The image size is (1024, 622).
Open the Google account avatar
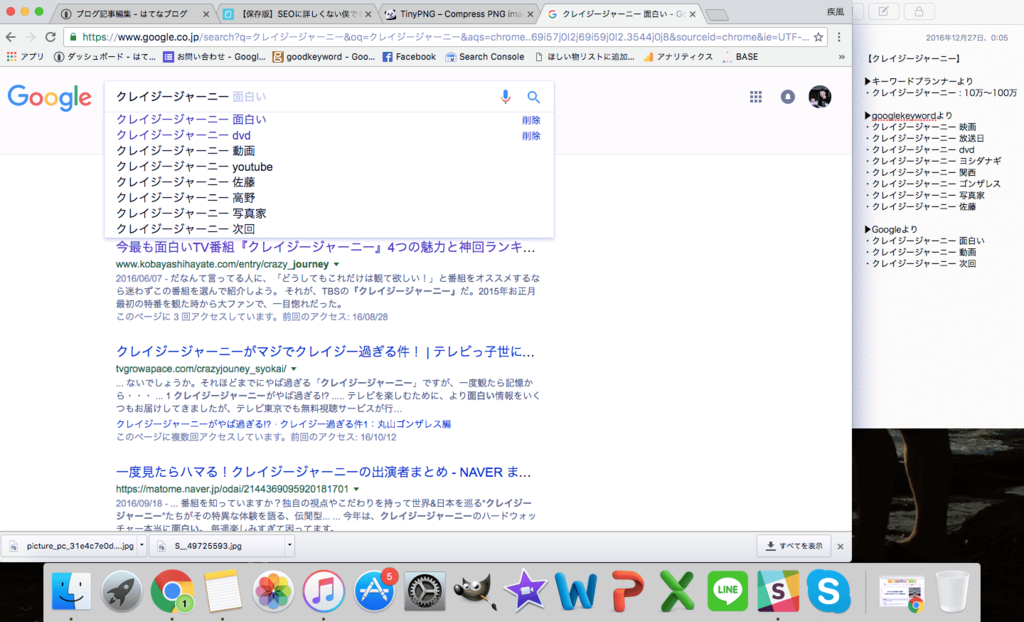coord(820,97)
